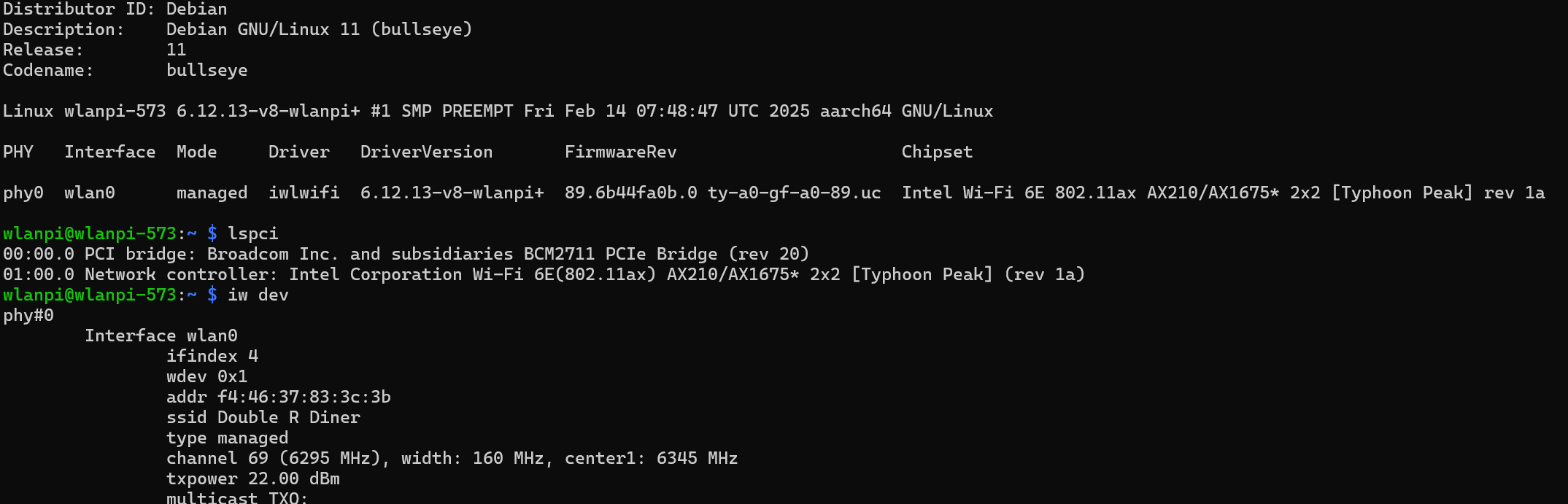The image size is (1568, 504).
Task: Click the MAC address f4:46:37:83:3c:3b
Action: [304, 397]
